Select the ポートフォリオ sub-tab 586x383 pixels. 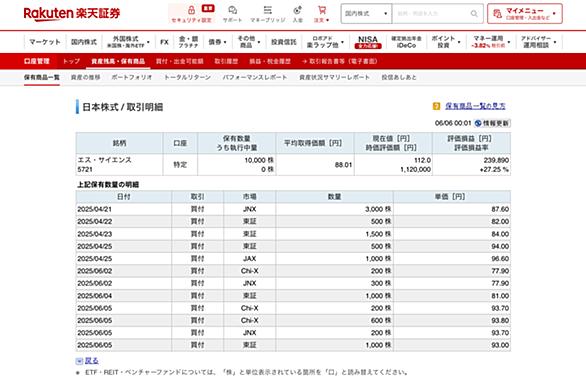click(x=132, y=77)
